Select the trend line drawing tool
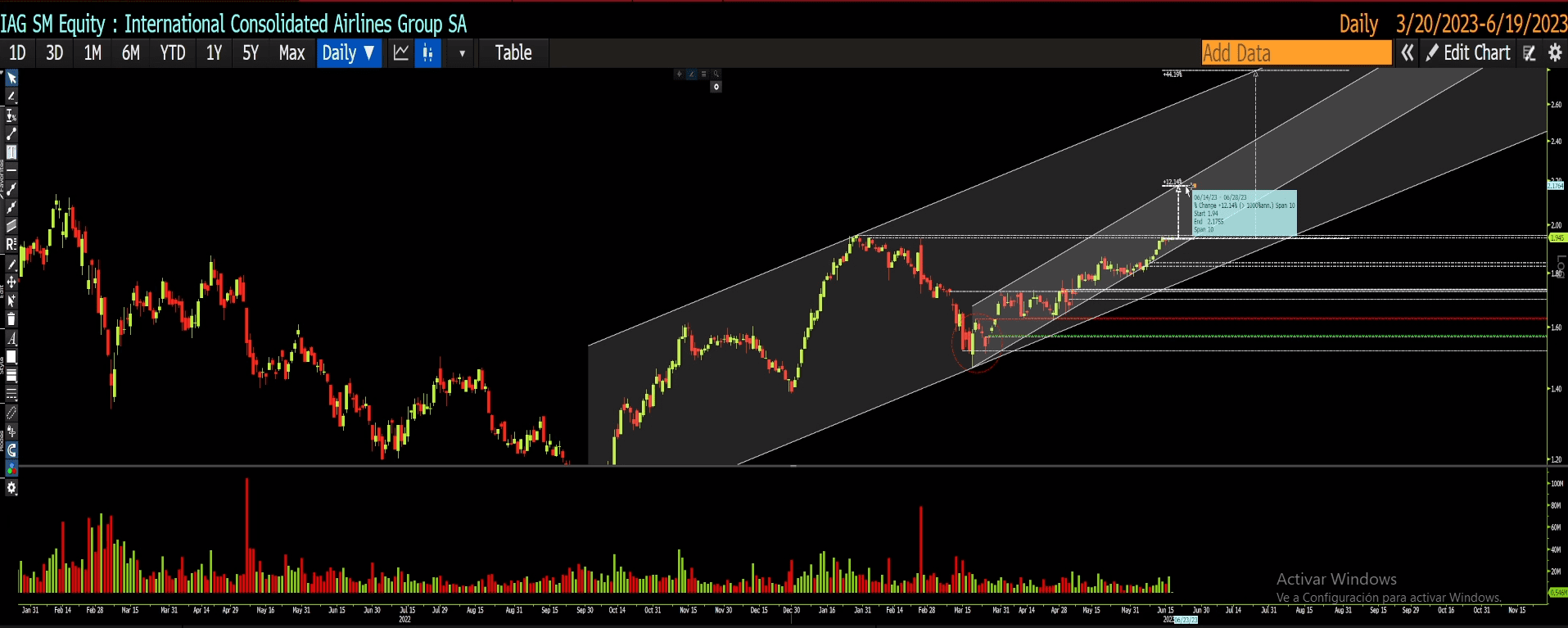1568x628 pixels. pos(11,133)
